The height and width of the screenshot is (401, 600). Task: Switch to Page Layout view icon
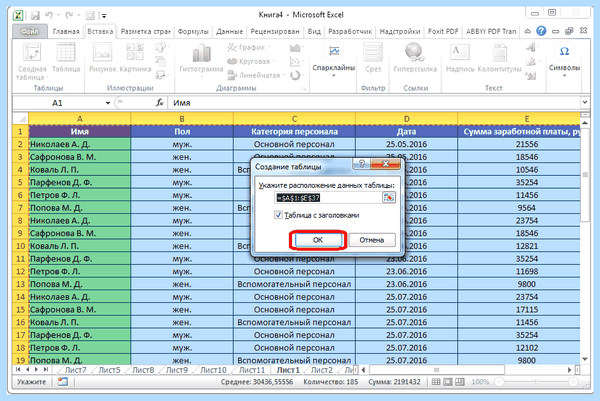click(x=448, y=381)
